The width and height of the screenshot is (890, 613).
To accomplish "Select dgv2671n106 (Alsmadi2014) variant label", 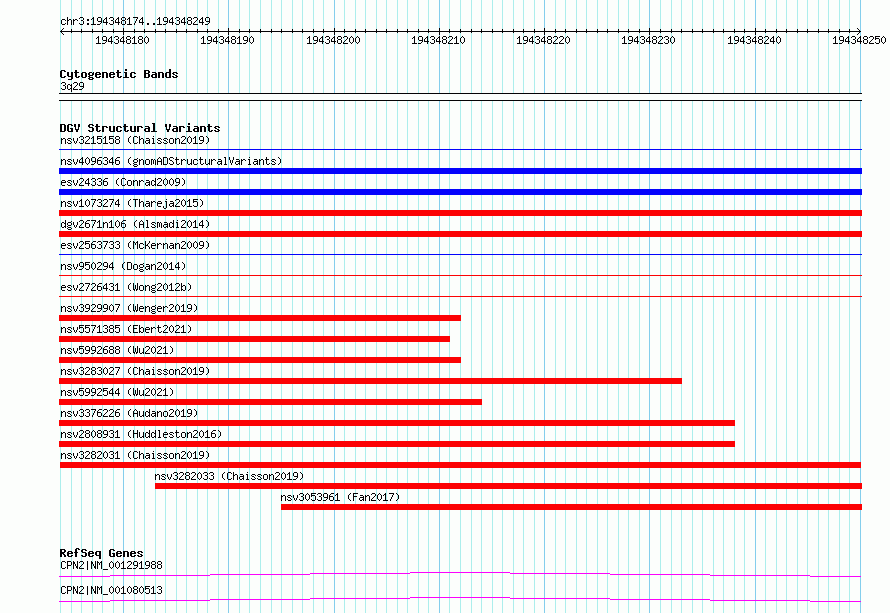I will pos(135,224).
